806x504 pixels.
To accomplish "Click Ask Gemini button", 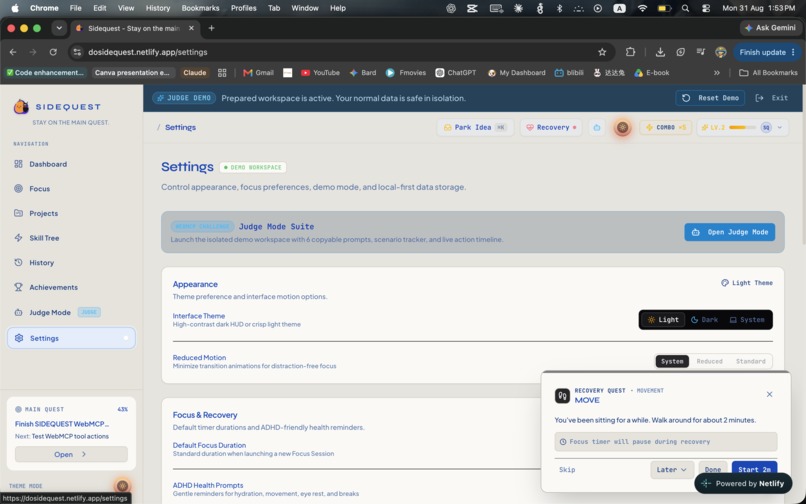I will 770,28.
